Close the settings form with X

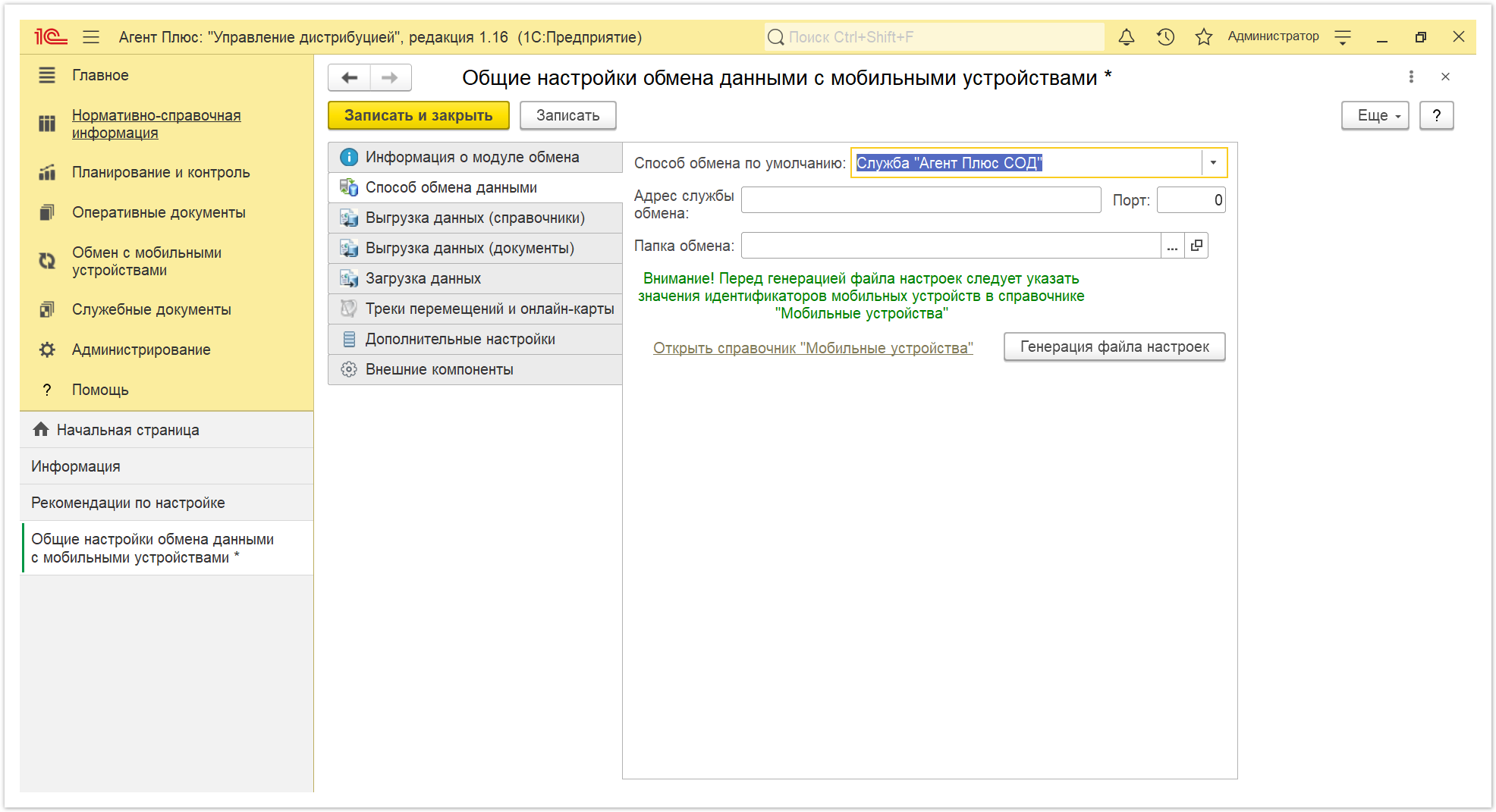click(x=1445, y=77)
